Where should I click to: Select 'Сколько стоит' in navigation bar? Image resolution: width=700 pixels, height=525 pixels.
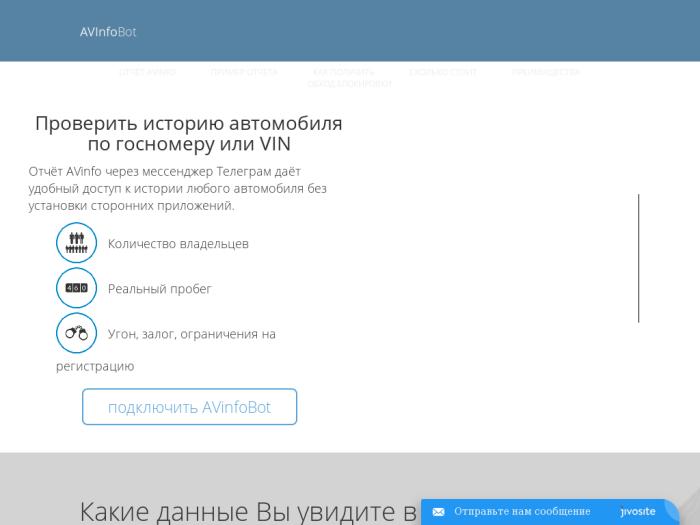[443, 72]
